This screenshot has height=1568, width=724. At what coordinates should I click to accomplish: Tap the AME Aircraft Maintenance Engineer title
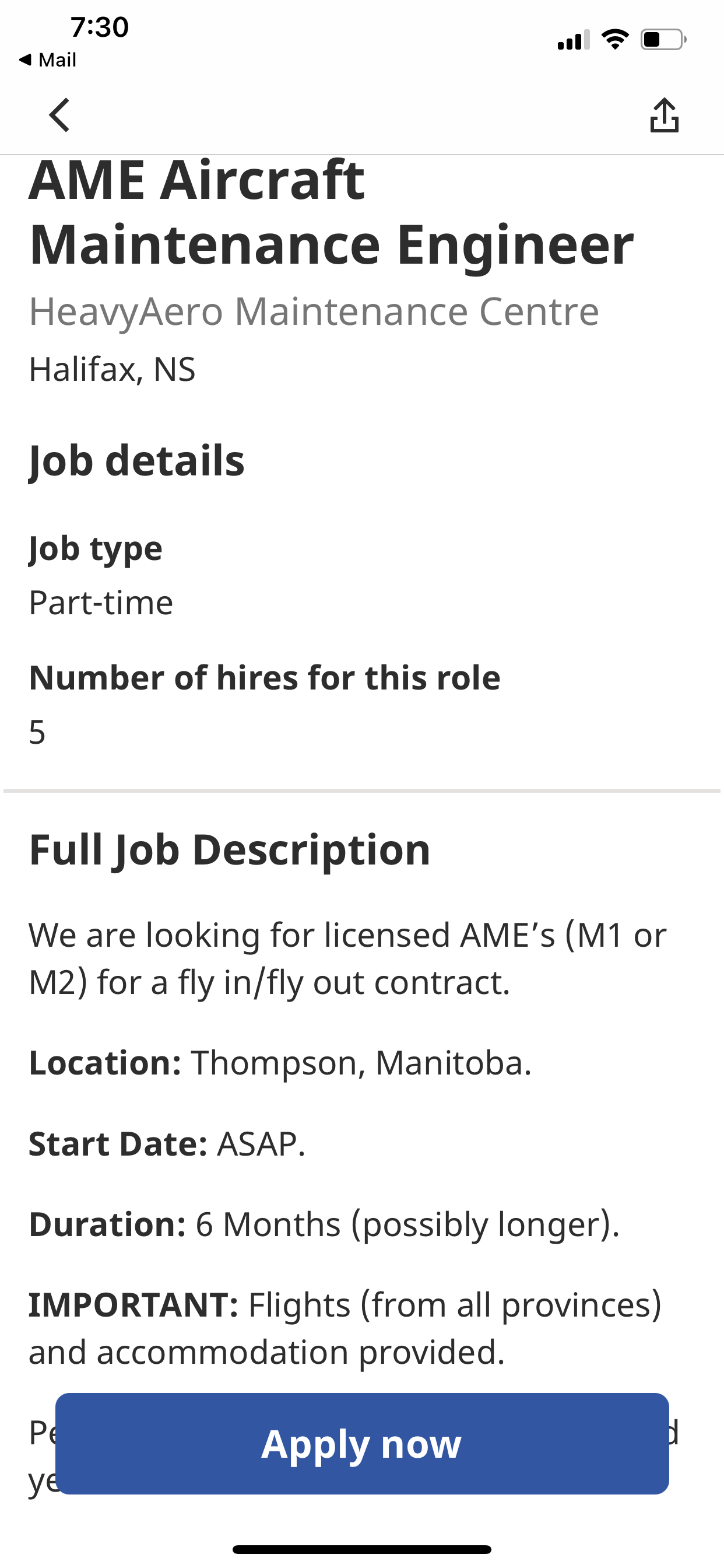(x=331, y=212)
